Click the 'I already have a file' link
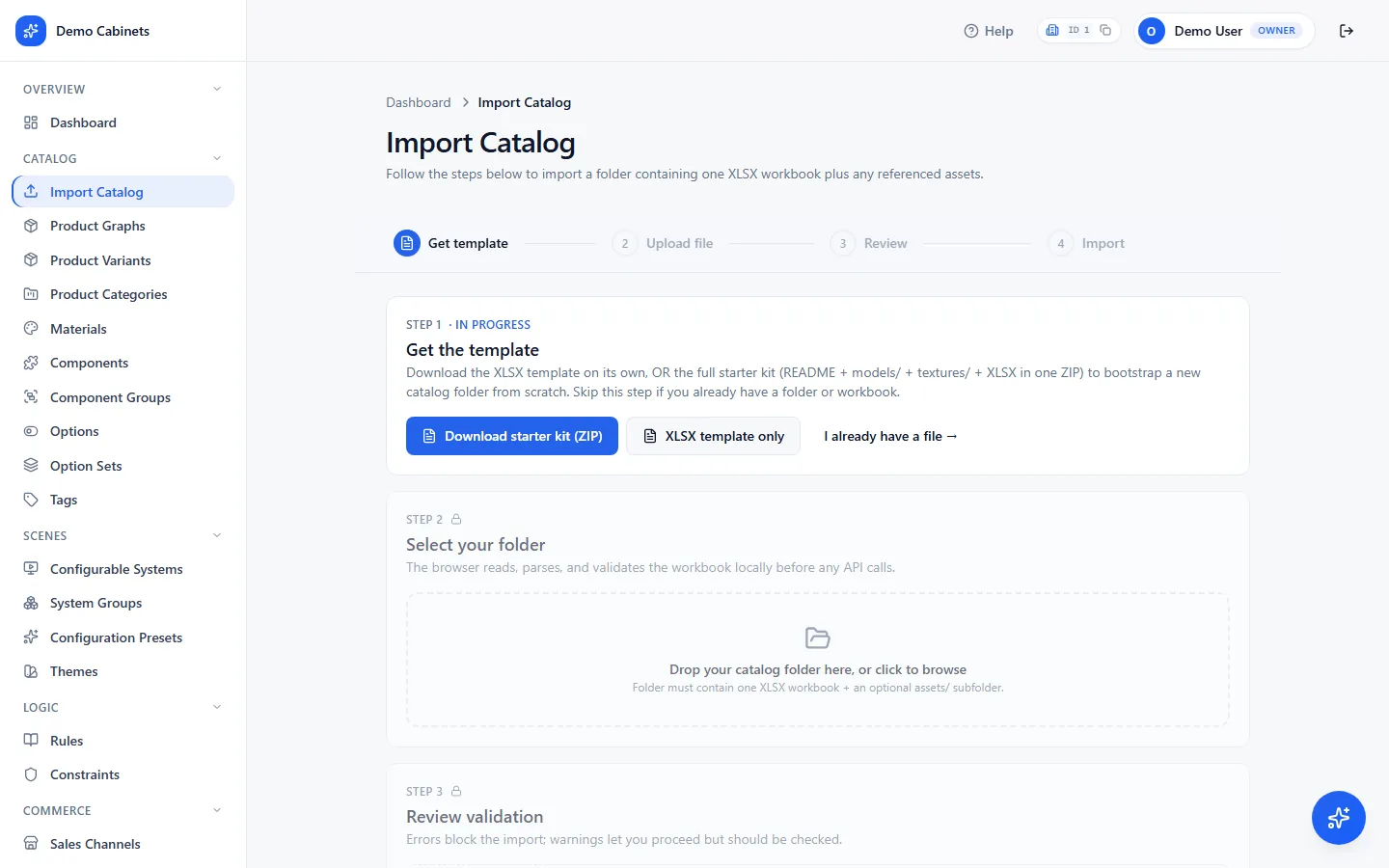Viewport: 1389px width, 868px height. click(890, 436)
